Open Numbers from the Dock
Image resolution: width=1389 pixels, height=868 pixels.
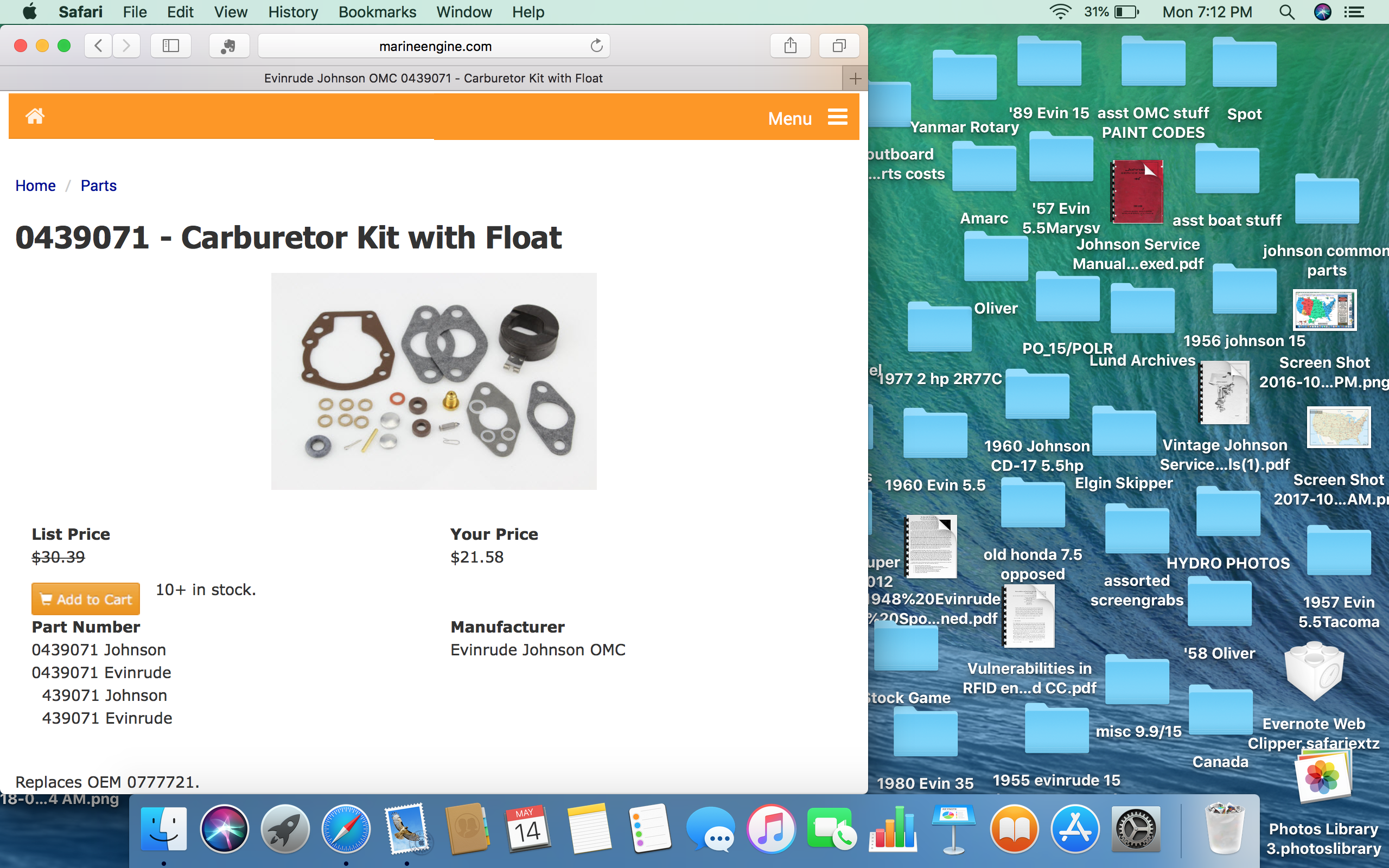(893, 829)
